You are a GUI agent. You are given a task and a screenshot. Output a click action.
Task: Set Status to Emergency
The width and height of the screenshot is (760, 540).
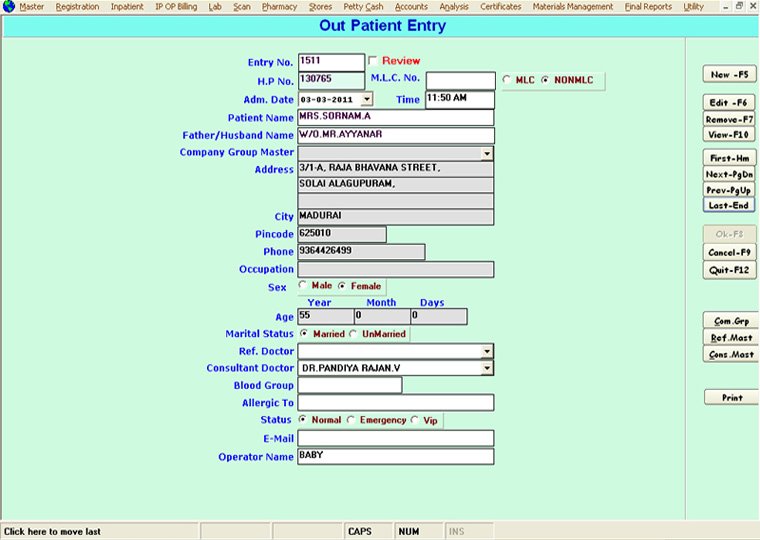(351, 420)
